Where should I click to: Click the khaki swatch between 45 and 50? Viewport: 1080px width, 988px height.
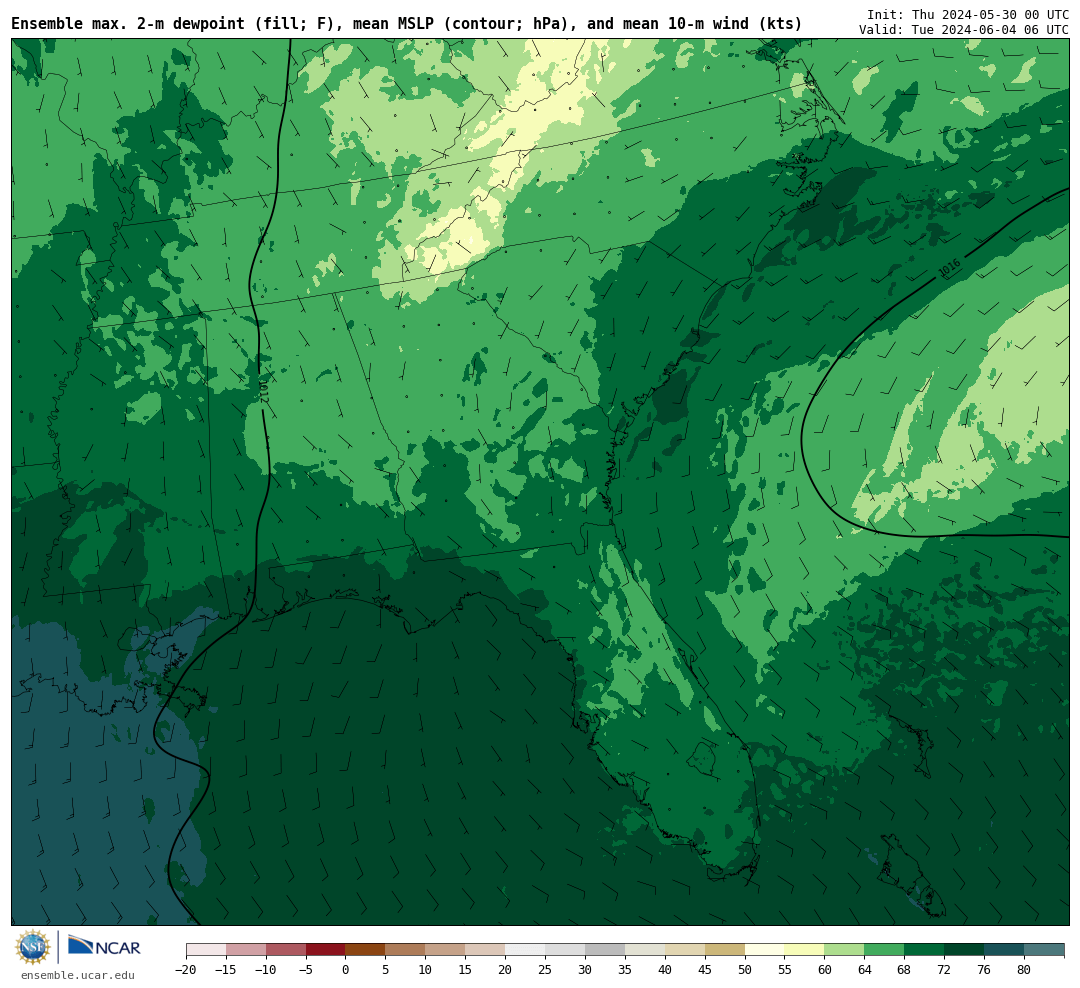(x=725, y=950)
